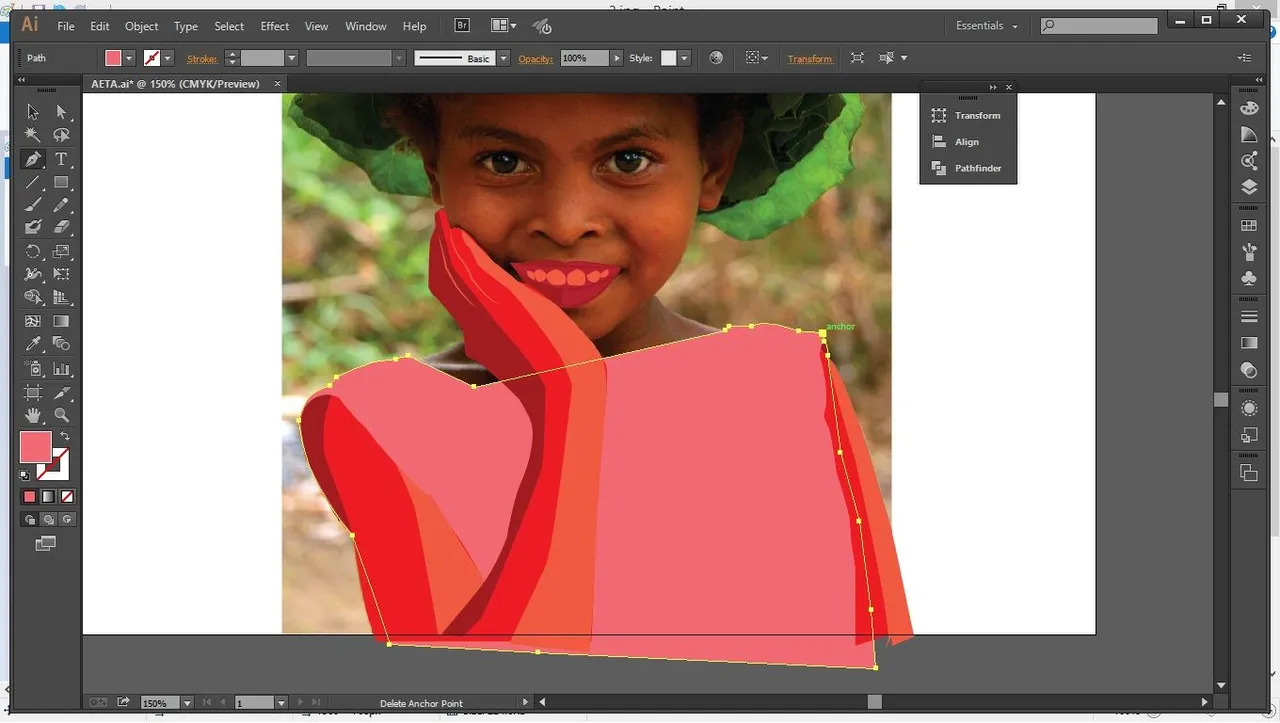Select the Perspective Grid tool
The width and height of the screenshot is (1280, 723).
pos(61,298)
